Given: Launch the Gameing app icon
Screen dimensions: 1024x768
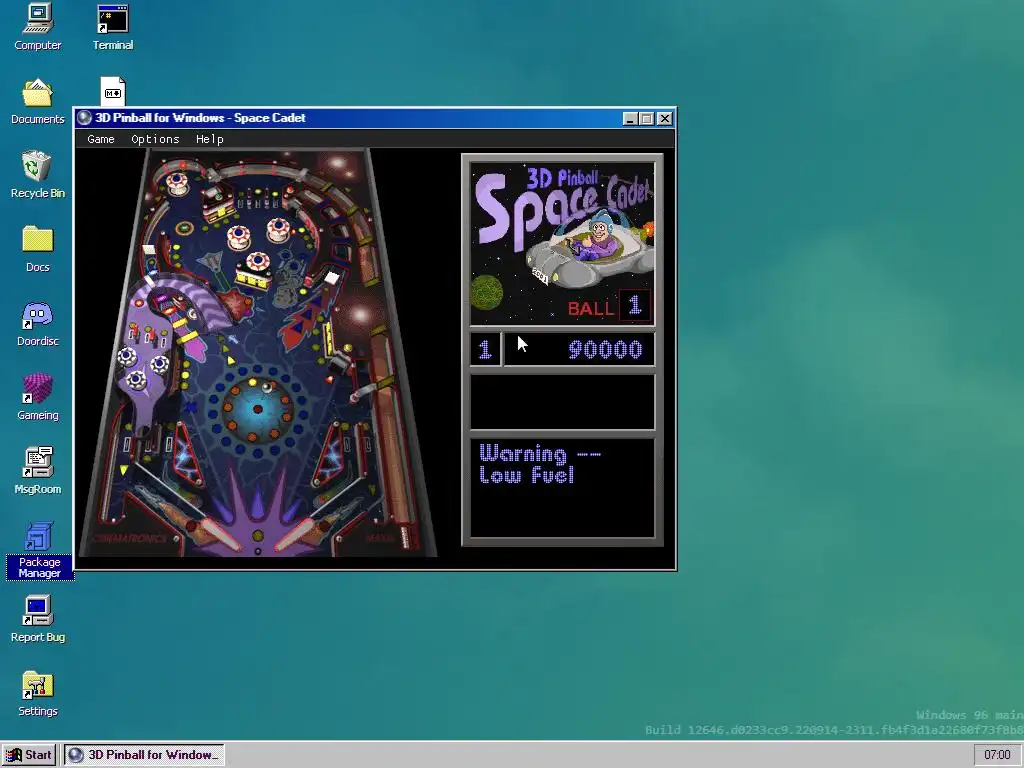Looking at the screenshot, I should [x=38, y=397].
